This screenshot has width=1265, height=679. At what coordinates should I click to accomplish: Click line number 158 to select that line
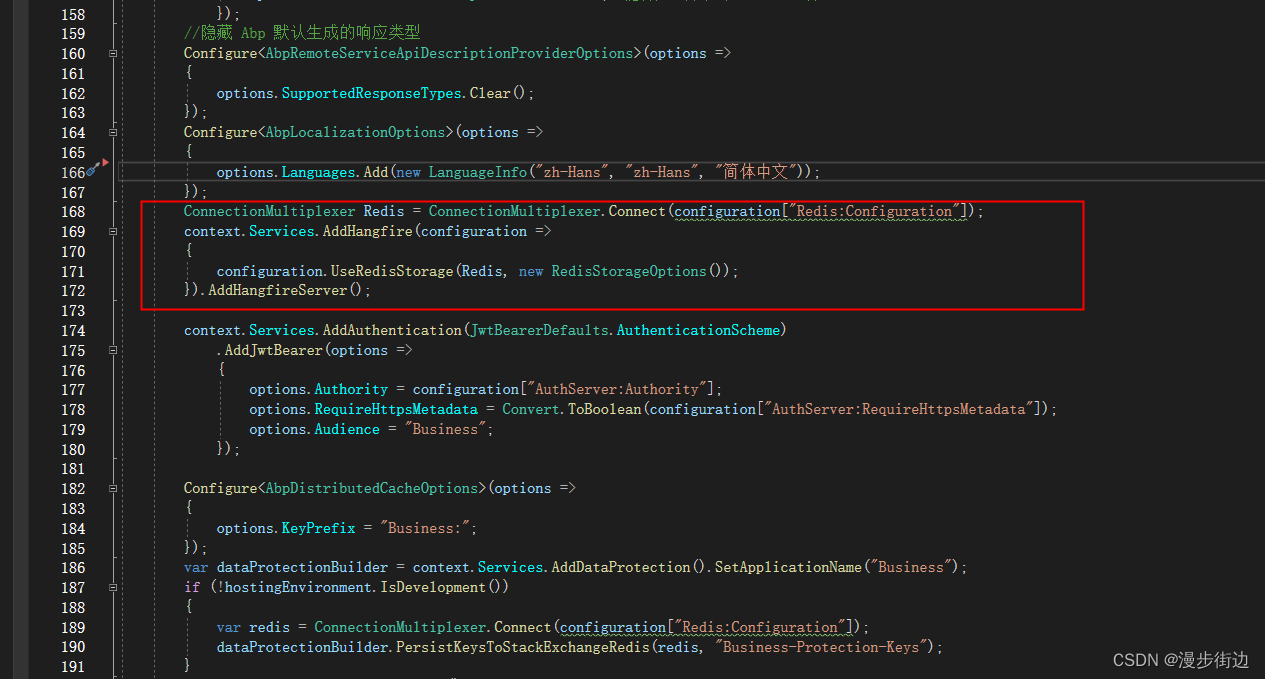click(73, 14)
